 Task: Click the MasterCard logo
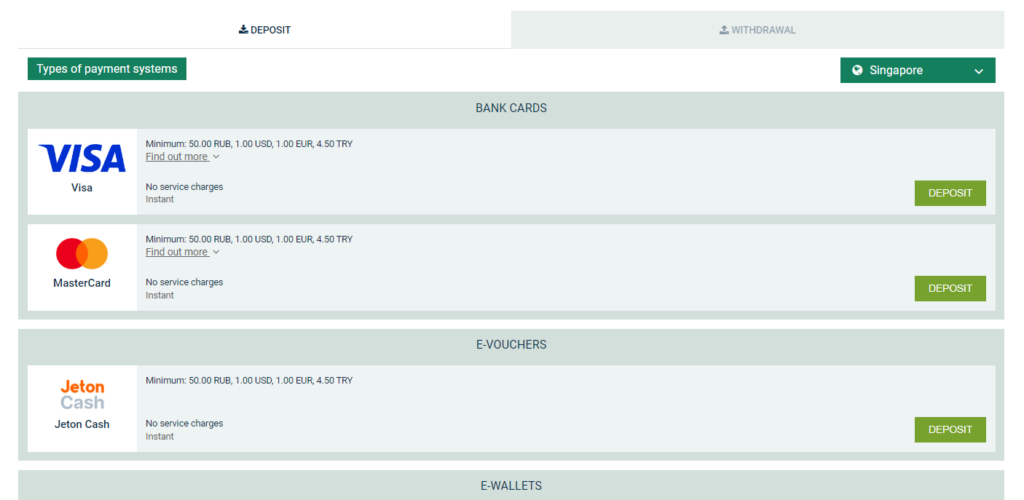pos(82,254)
